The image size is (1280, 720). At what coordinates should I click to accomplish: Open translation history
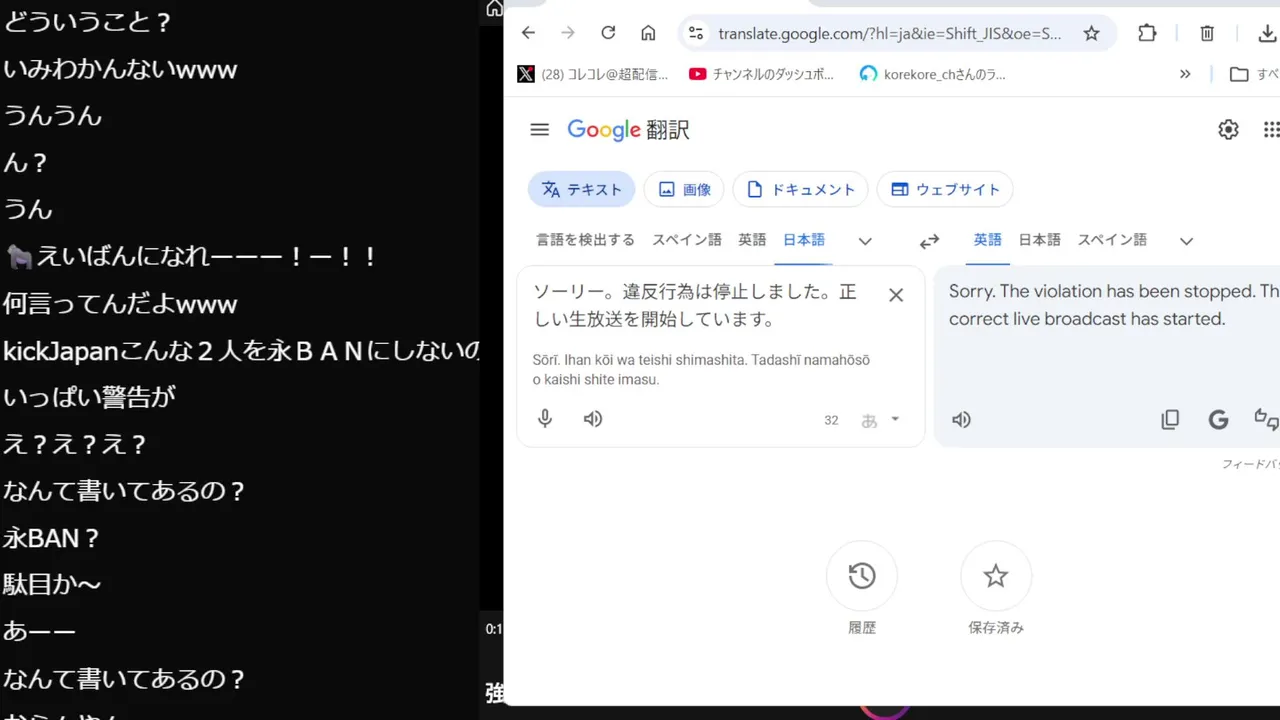862,576
